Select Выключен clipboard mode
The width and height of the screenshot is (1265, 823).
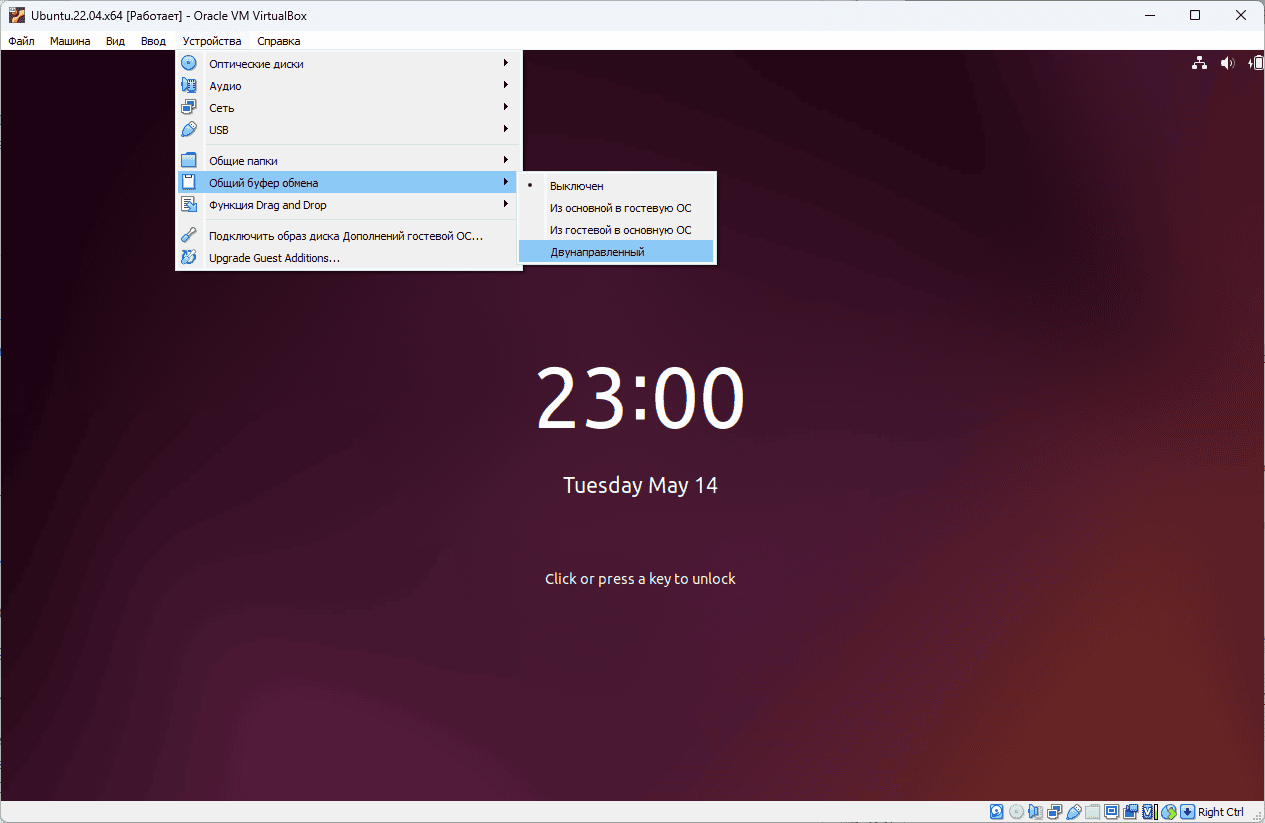tap(617, 186)
